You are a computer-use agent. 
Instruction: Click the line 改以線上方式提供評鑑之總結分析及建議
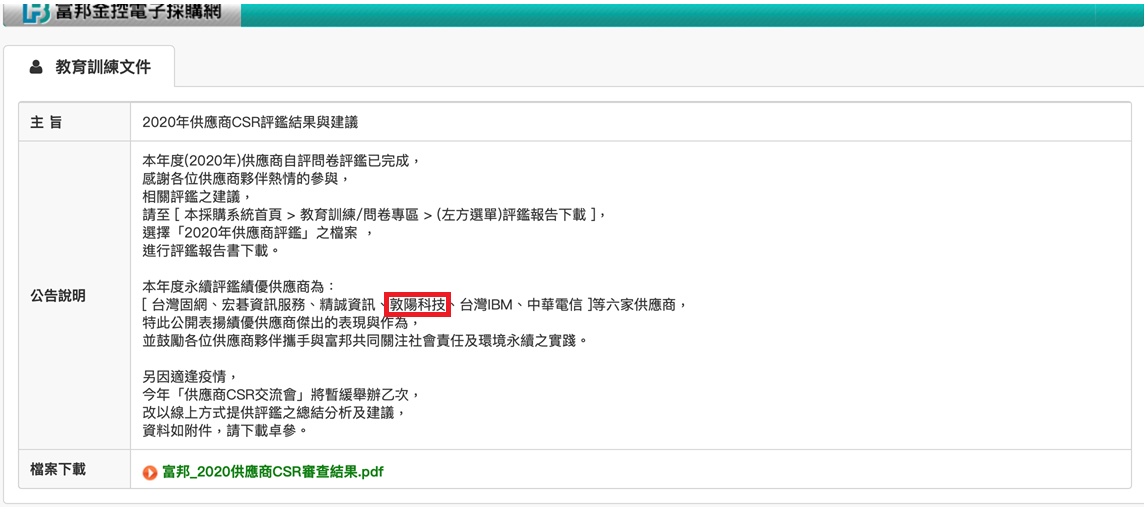coord(274,413)
